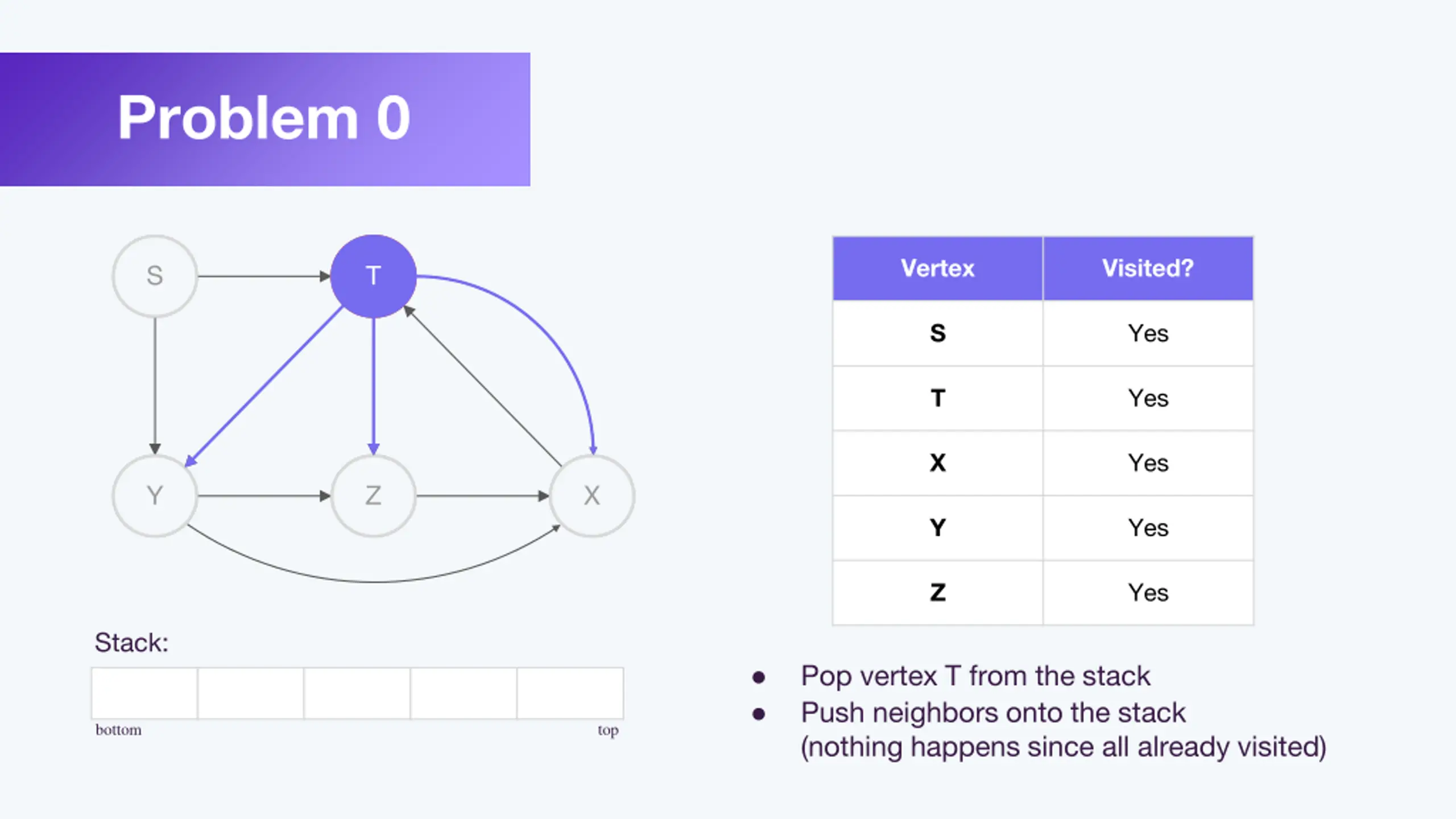1456x819 pixels.
Task: Click the top stack cell
Action: pos(570,693)
